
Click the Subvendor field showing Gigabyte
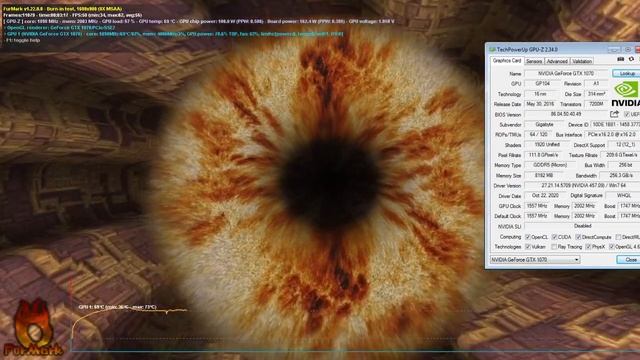pyautogui.click(x=544, y=124)
